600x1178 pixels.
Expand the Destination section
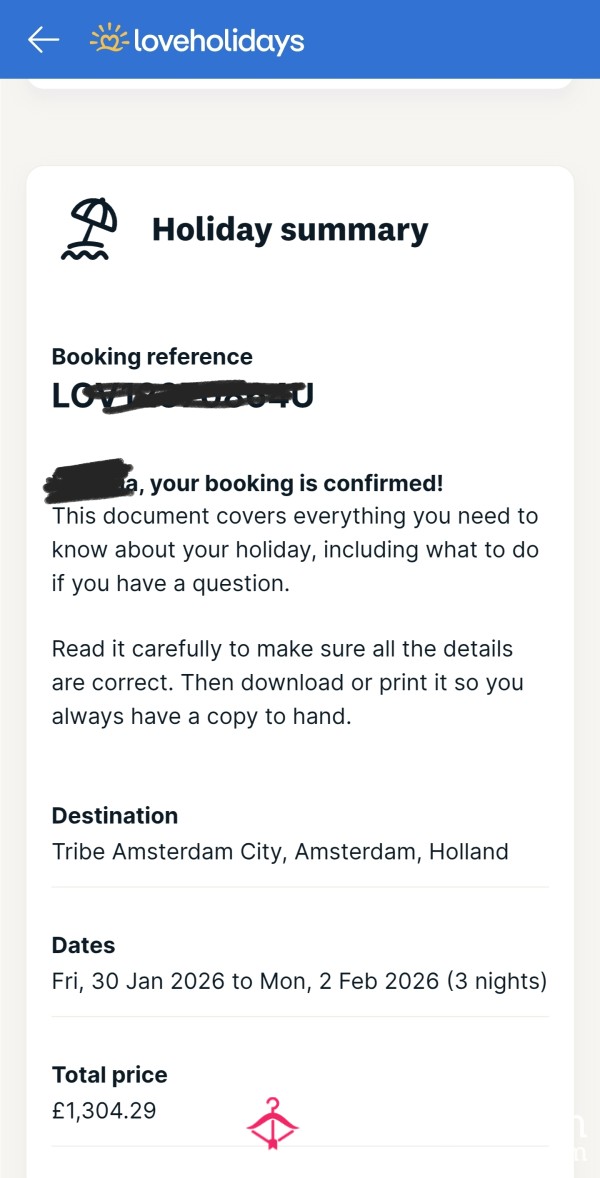[115, 815]
